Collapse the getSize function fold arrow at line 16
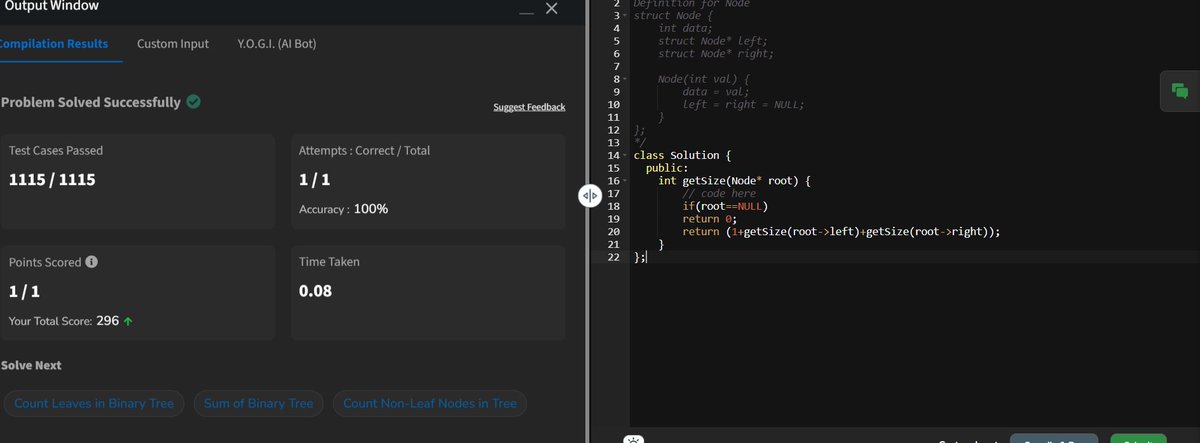 pyautogui.click(x=625, y=181)
